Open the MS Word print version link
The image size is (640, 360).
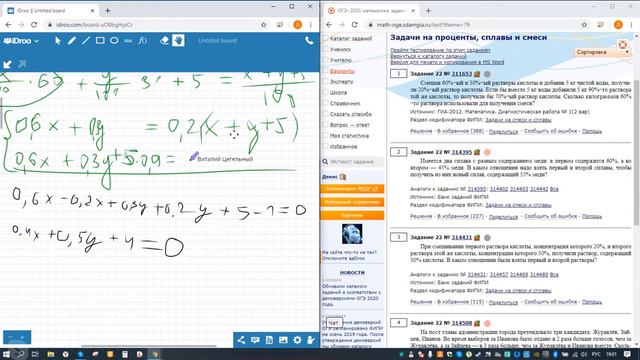(x=447, y=62)
